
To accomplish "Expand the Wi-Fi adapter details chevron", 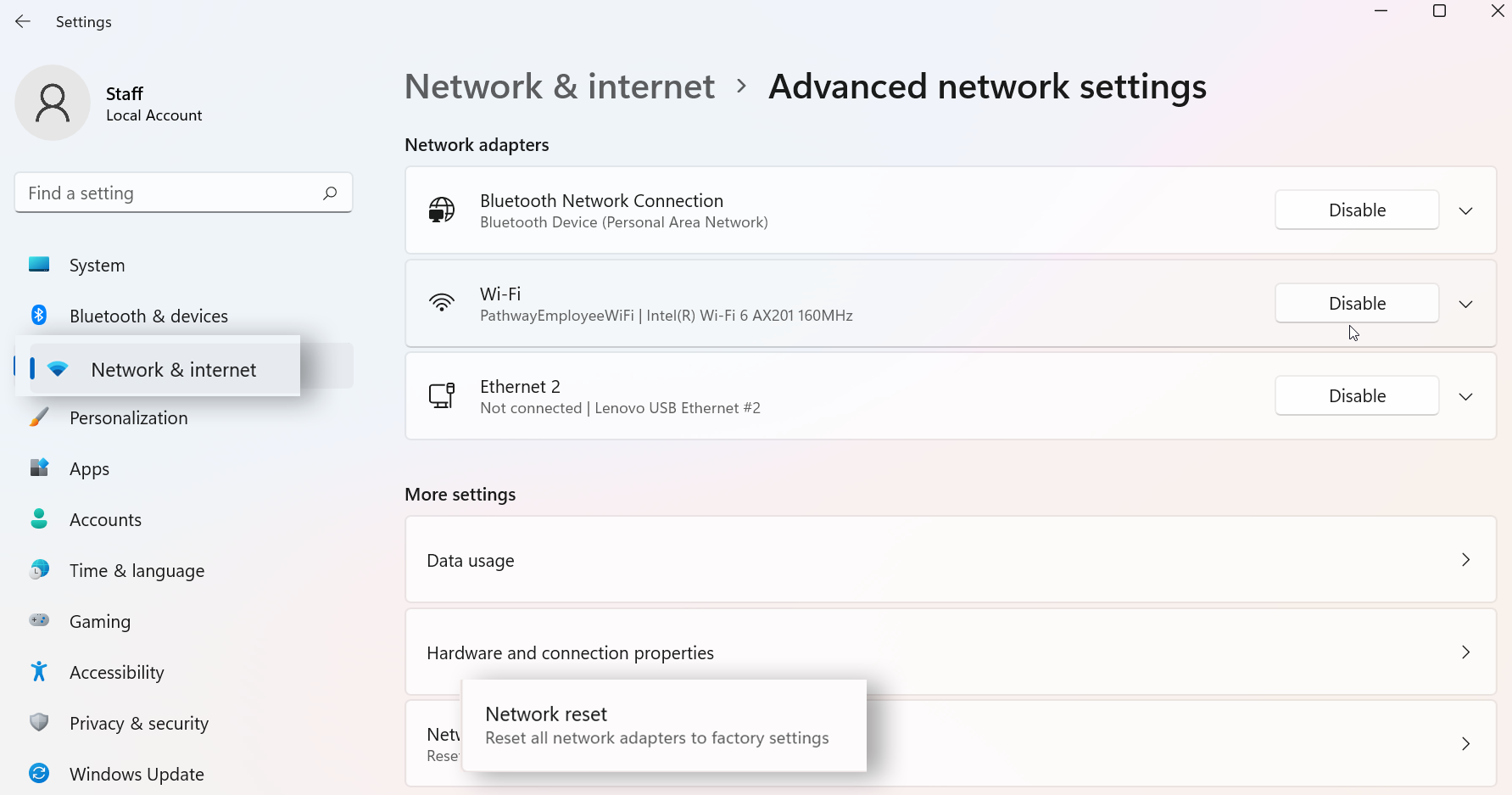I will (x=1465, y=304).
